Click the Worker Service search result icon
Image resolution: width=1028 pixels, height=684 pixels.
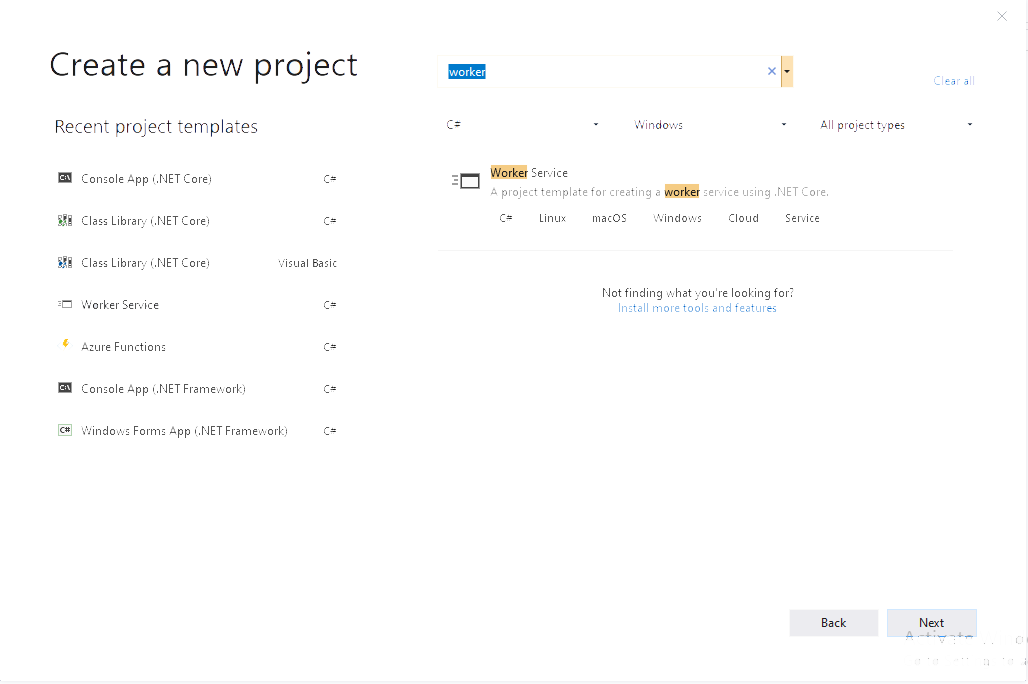466,180
